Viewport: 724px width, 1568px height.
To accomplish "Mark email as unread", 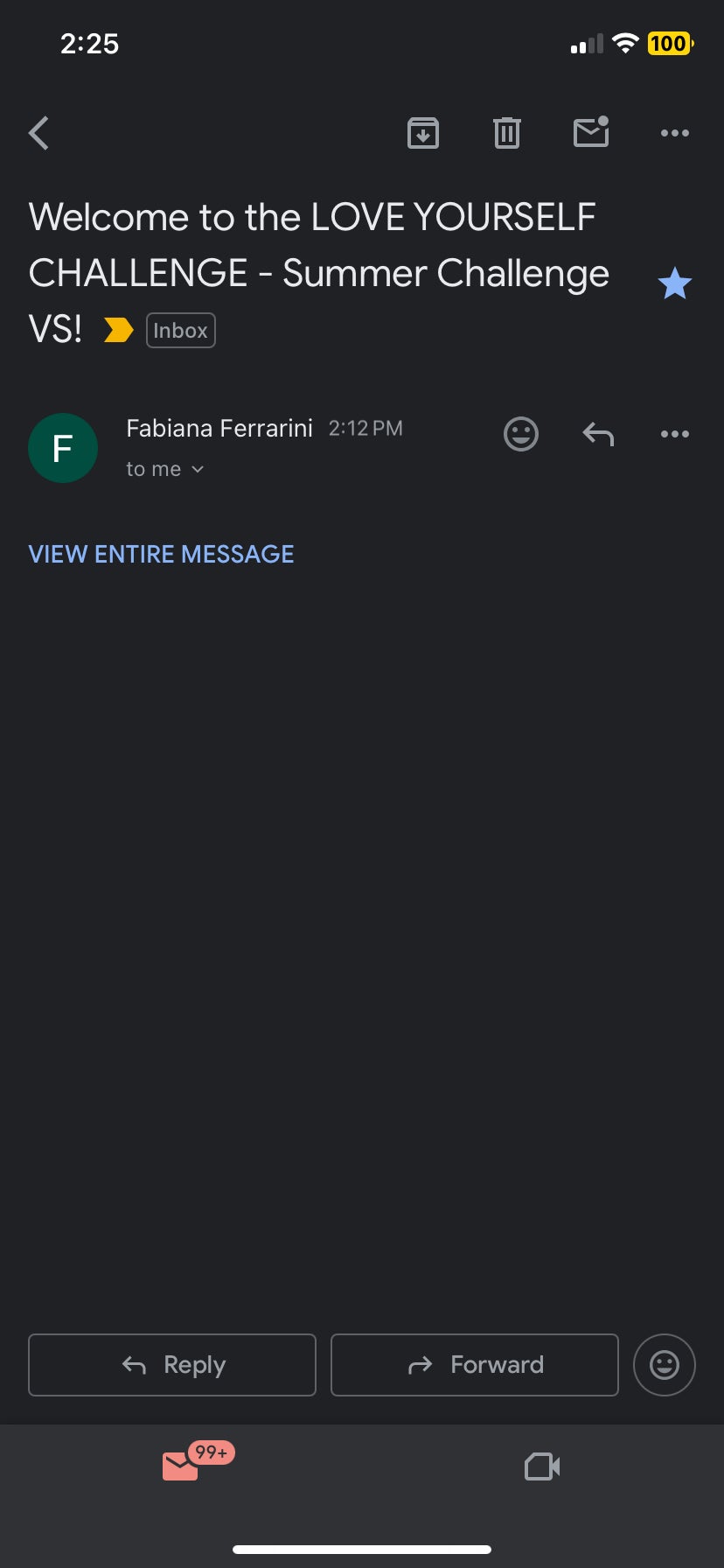I will pyautogui.click(x=591, y=133).
